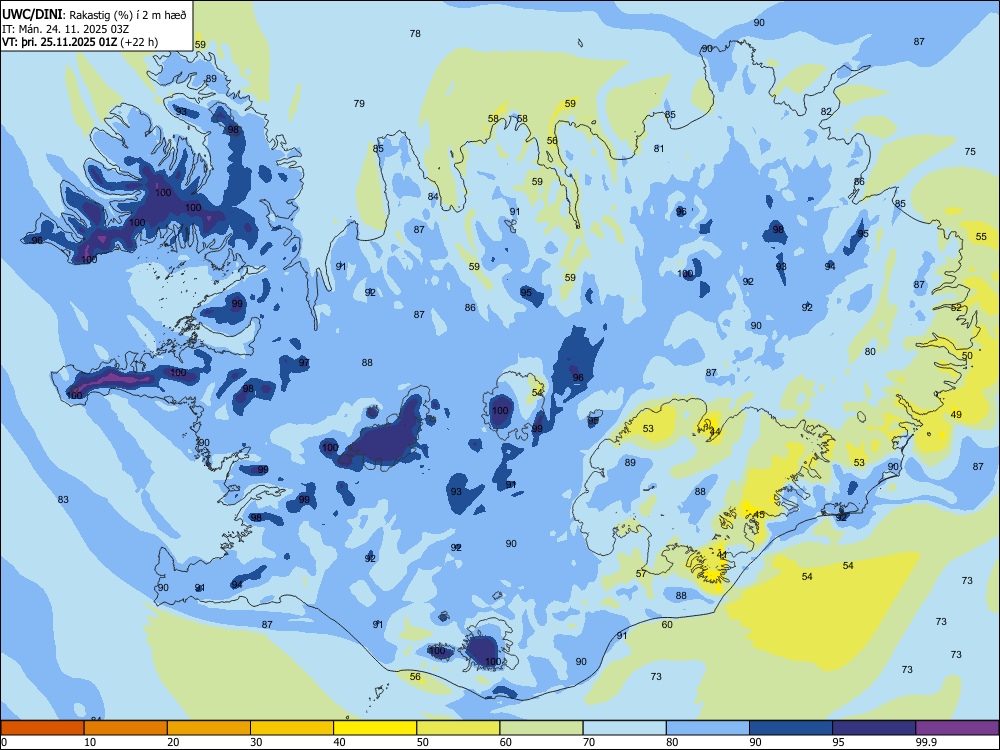1000x750 pixels.
Task: Click the legend scale label '10'
Action: [90, 742]
